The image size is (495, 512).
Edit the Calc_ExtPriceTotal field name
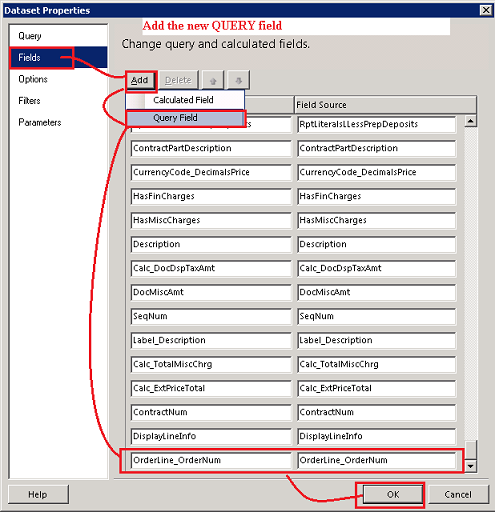click(x=211, y=388)
